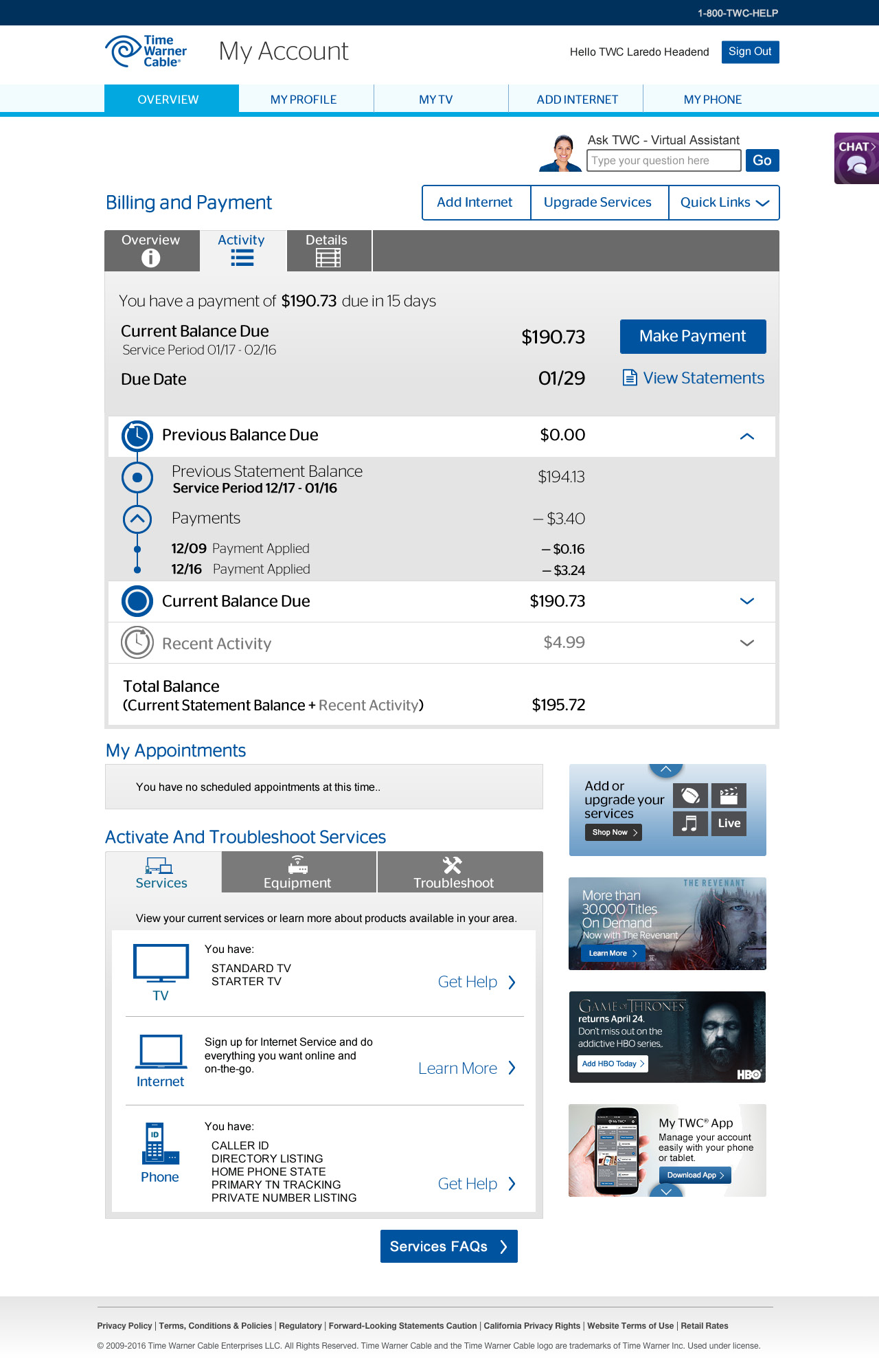The image size is (879, 1372).
Task: Click the music note icon in upgrade banner
Action: pyautogui.click(x=690, y=823)
